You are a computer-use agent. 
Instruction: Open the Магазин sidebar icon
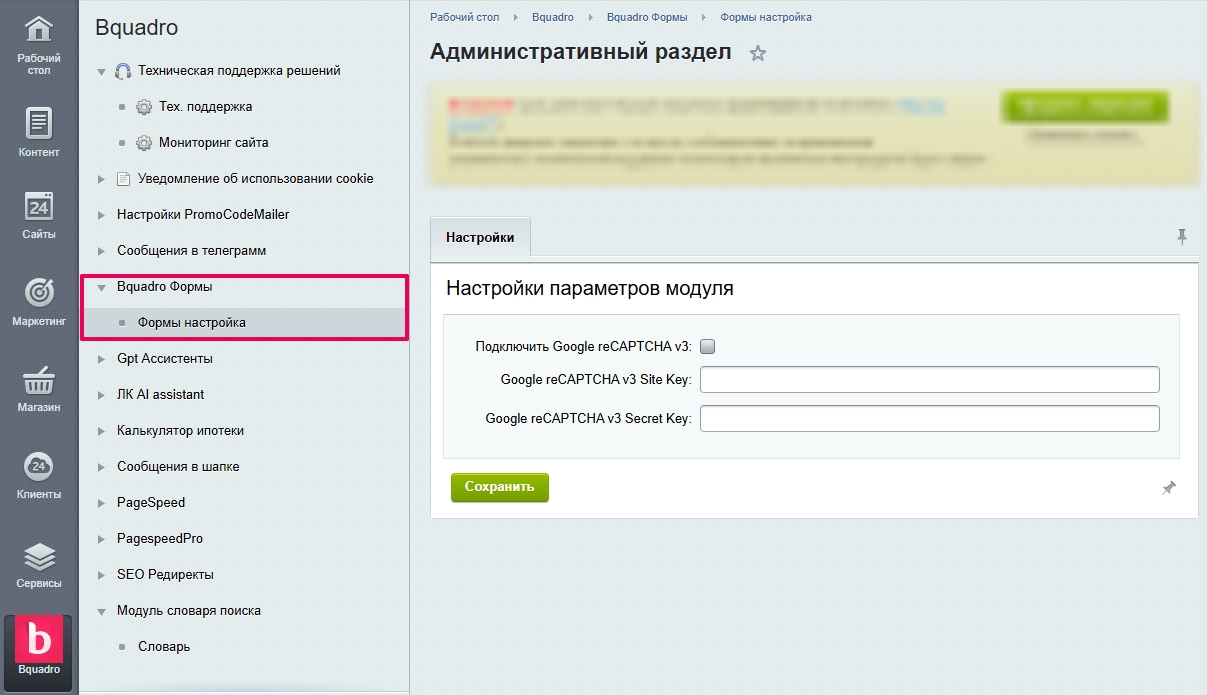point(39,386)
